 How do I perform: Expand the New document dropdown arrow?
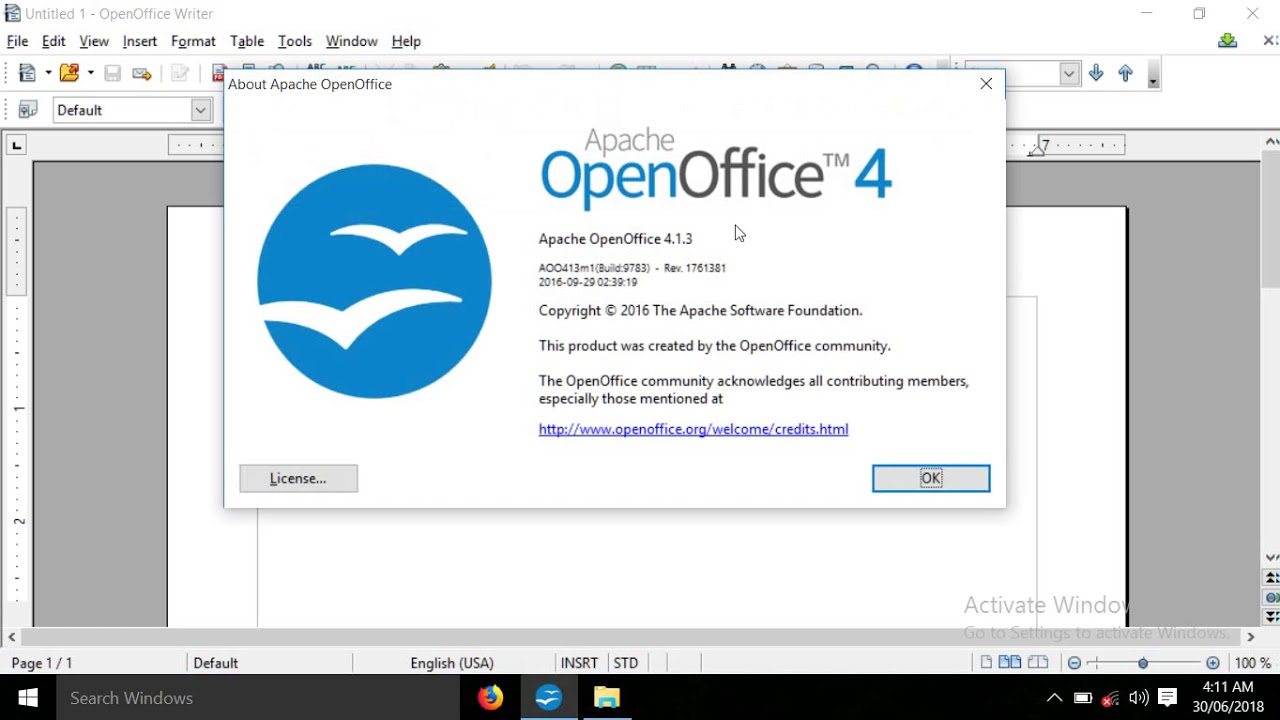(x=48, y=73)
